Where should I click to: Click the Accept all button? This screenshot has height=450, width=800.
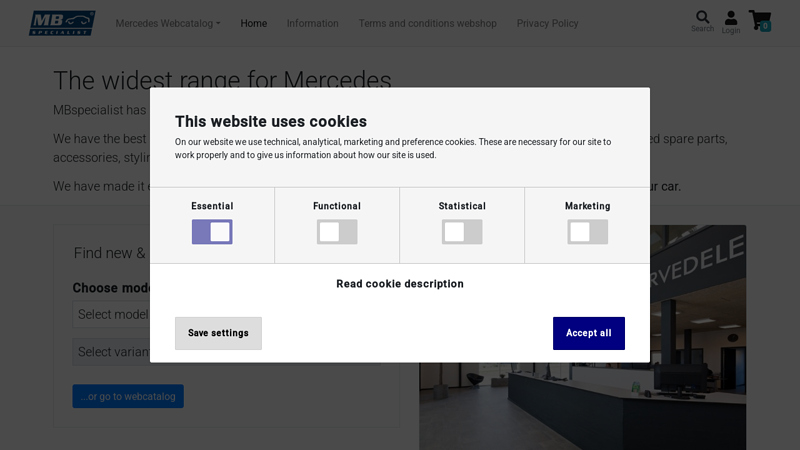(588, 333)
